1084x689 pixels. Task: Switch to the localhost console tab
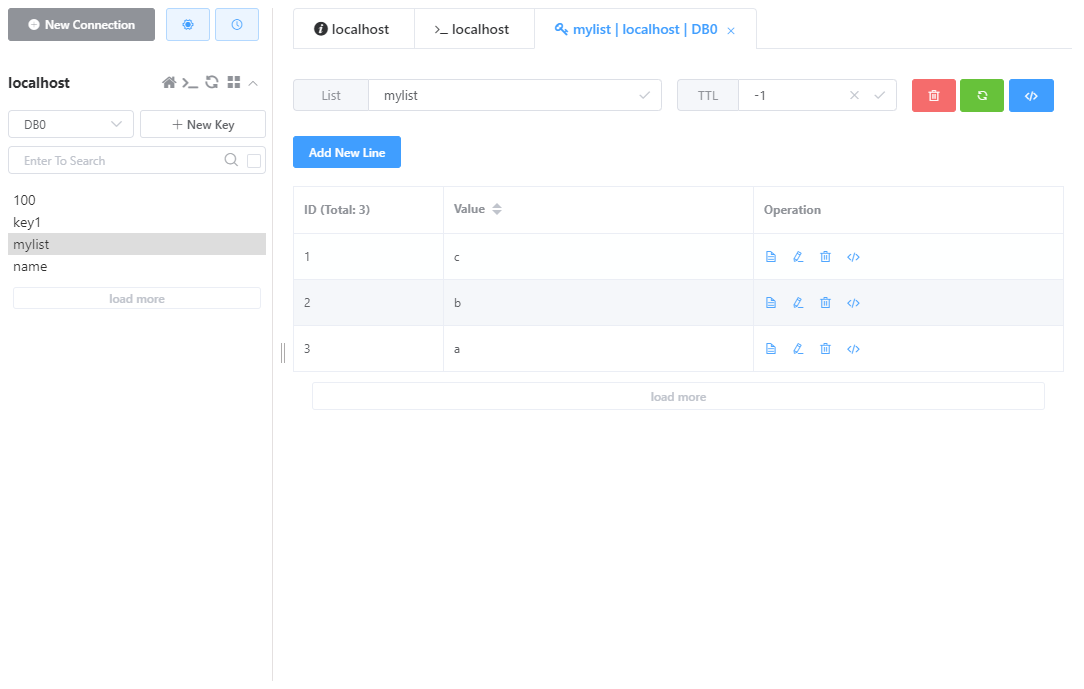click(474, 29)
